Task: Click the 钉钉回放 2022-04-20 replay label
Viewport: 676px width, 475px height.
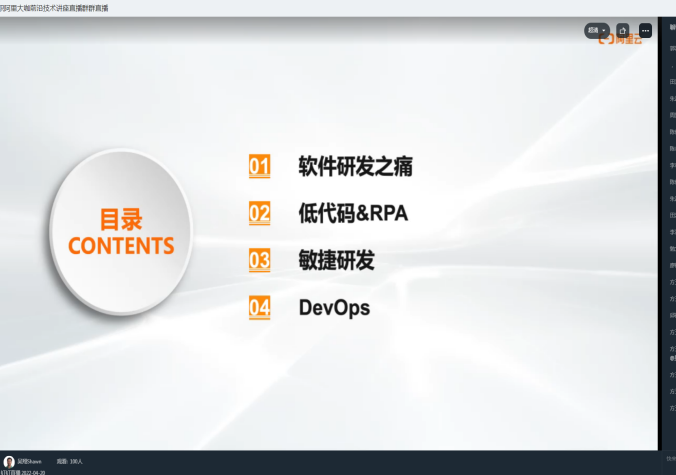Action: 23,471
